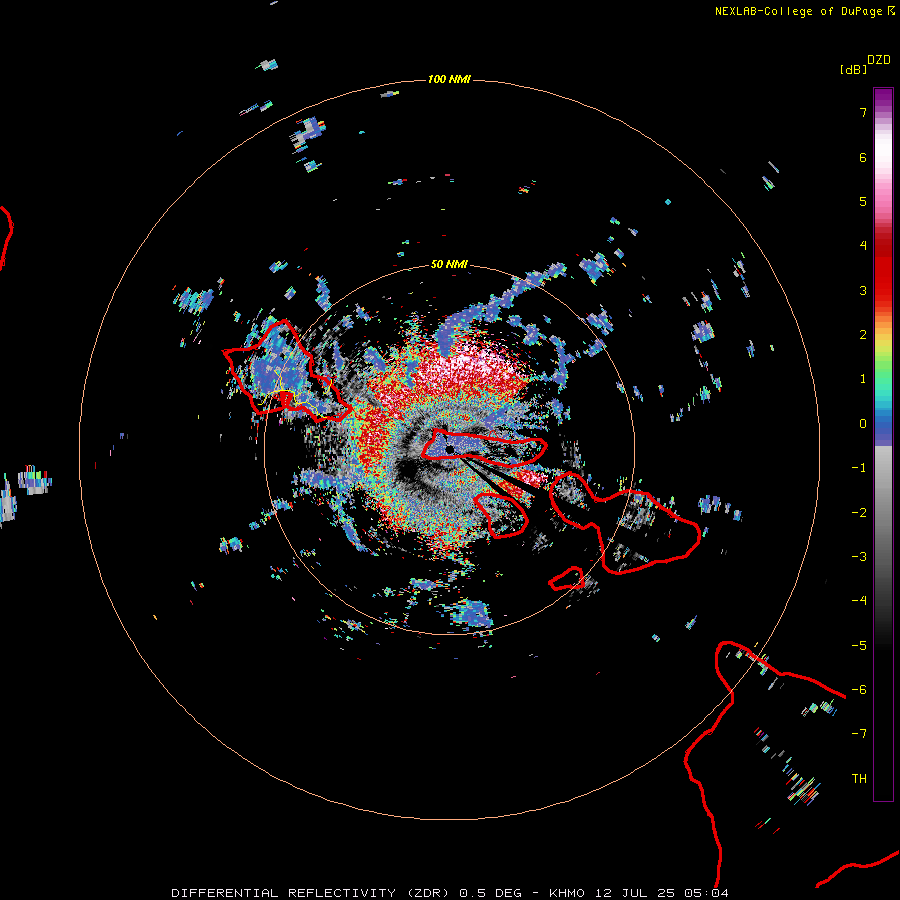Click the 50 NMI range ring label
Screen dimensions: 900x900
pos(449,264)
